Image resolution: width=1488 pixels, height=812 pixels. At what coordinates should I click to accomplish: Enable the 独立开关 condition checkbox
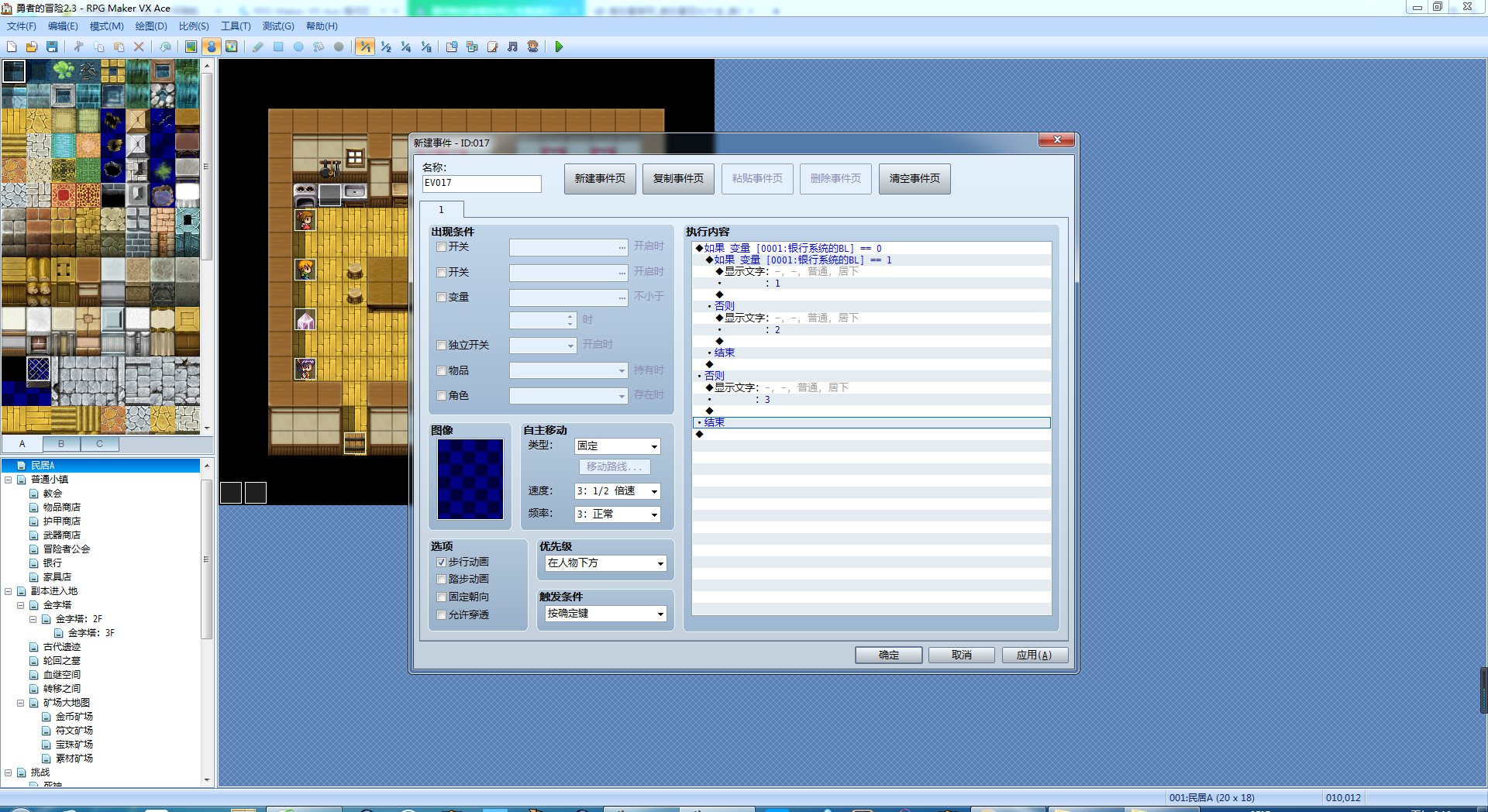click(441, 346)
